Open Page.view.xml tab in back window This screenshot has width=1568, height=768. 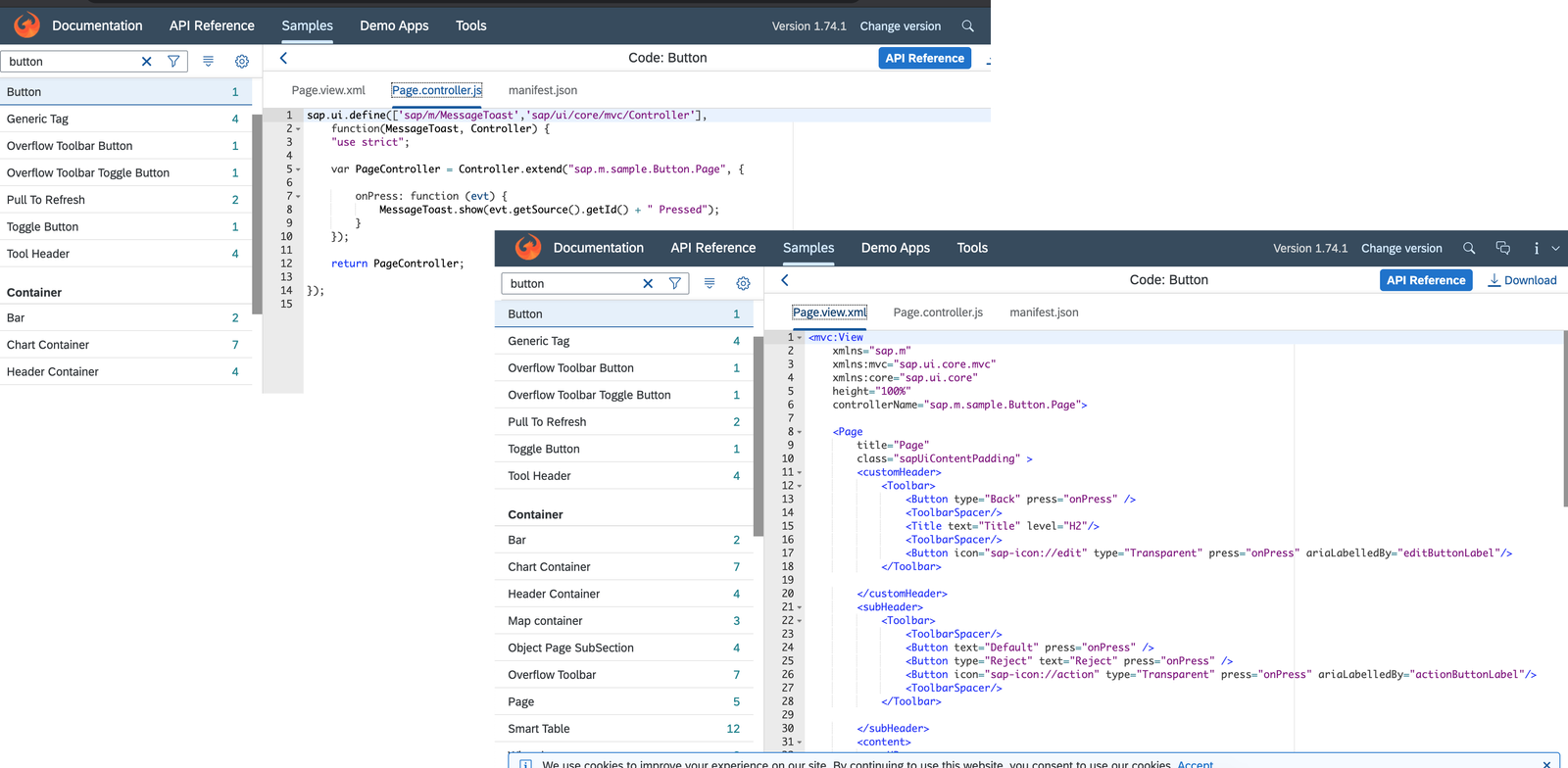[x=328, y=90]
